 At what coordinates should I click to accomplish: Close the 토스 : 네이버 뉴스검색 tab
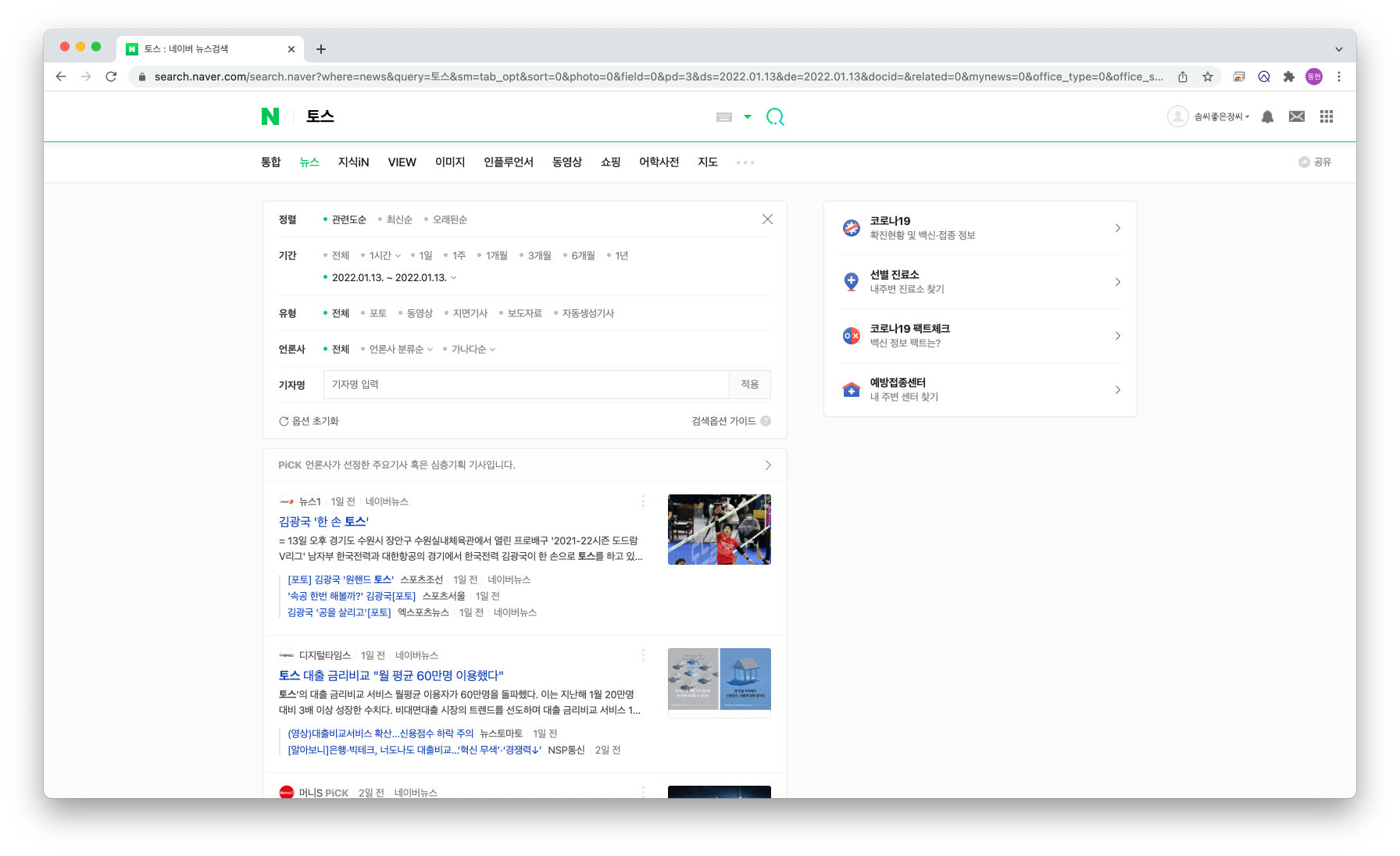[291, 49]
